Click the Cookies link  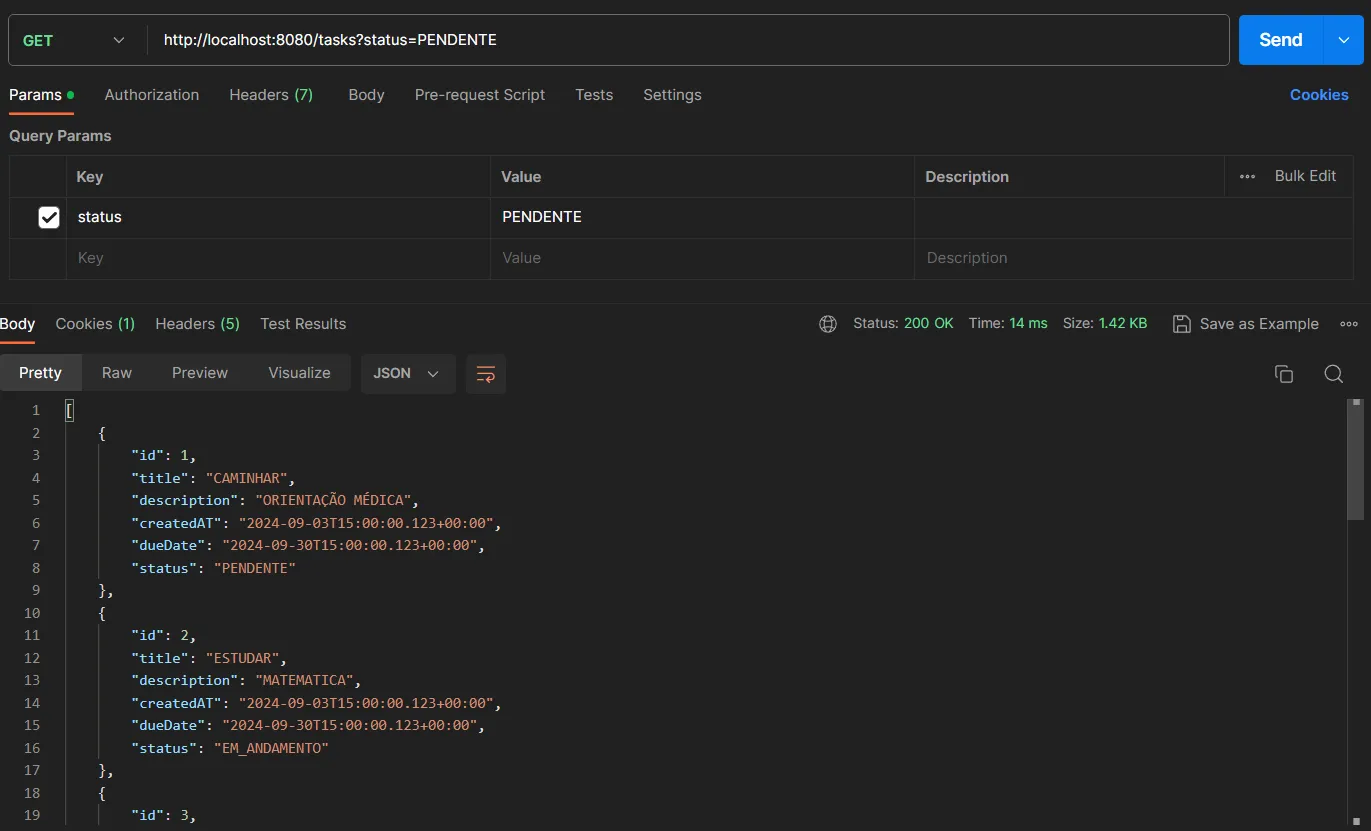click(1319, 95)
